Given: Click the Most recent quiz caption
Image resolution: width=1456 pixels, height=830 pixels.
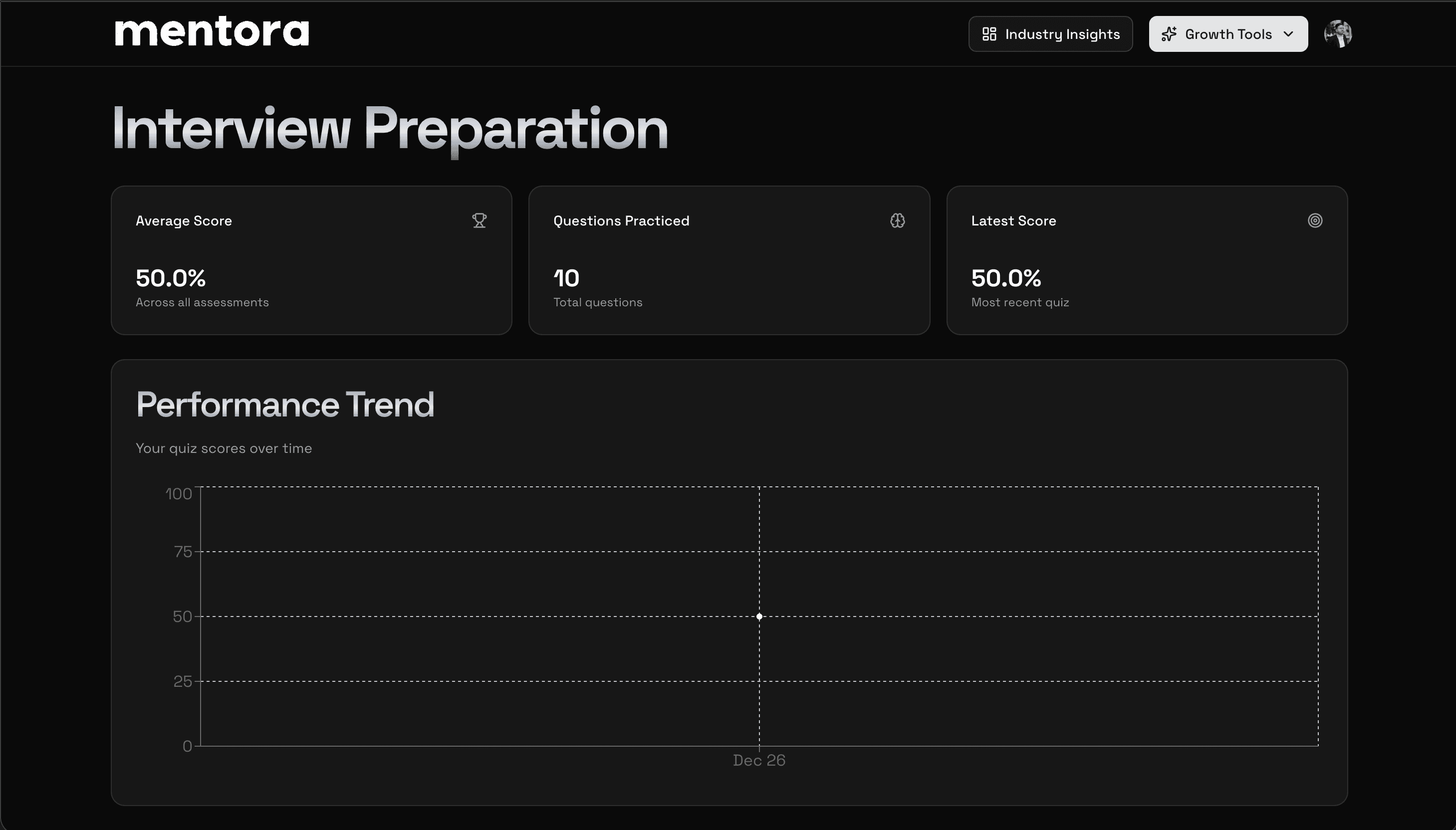Looking at the screenshot, I should (1020, 302).
